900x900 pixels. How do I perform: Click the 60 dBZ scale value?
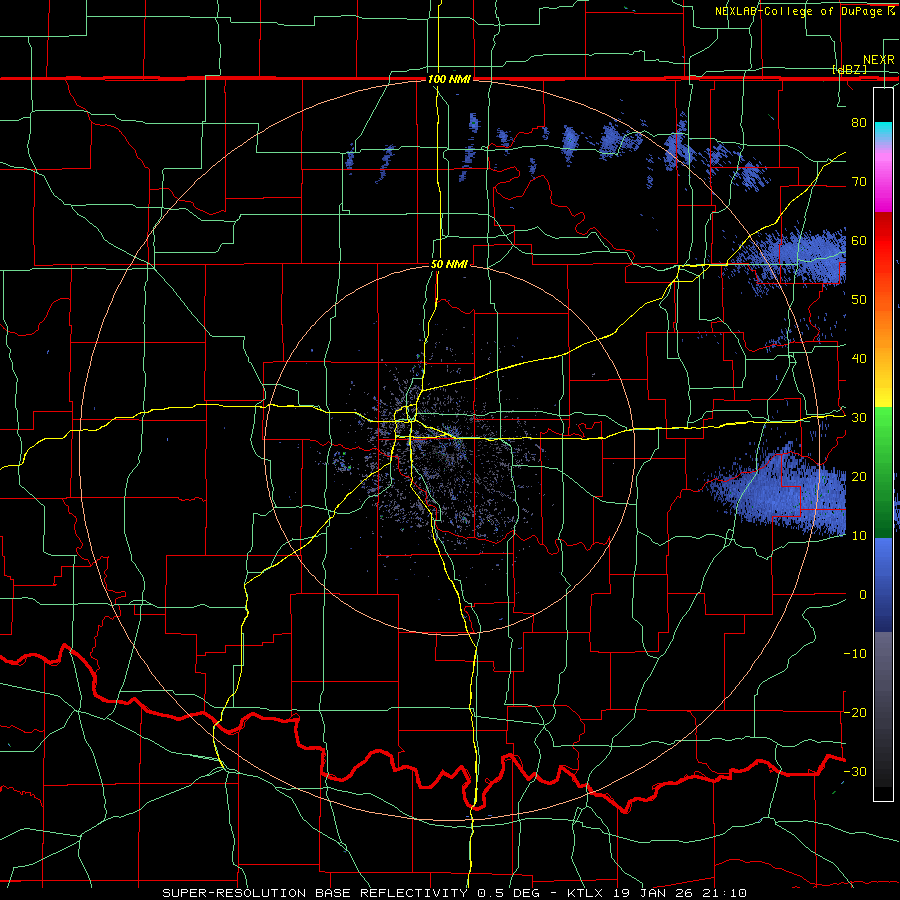coord(859,240)
